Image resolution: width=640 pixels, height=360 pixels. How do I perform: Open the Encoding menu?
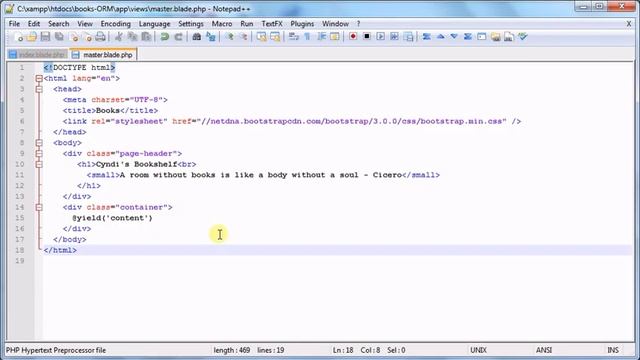point(116,24)
